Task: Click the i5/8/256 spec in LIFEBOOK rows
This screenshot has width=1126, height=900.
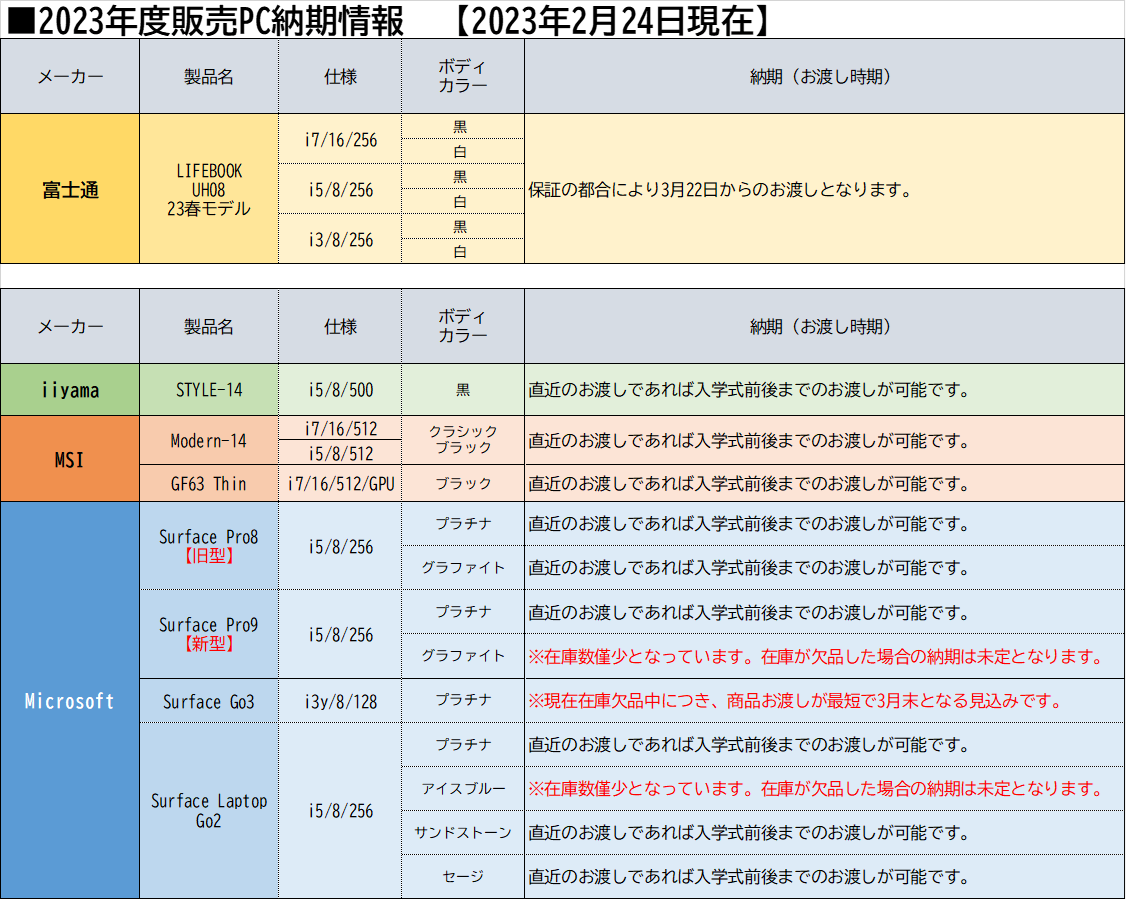Action: [x=340, y=189]
